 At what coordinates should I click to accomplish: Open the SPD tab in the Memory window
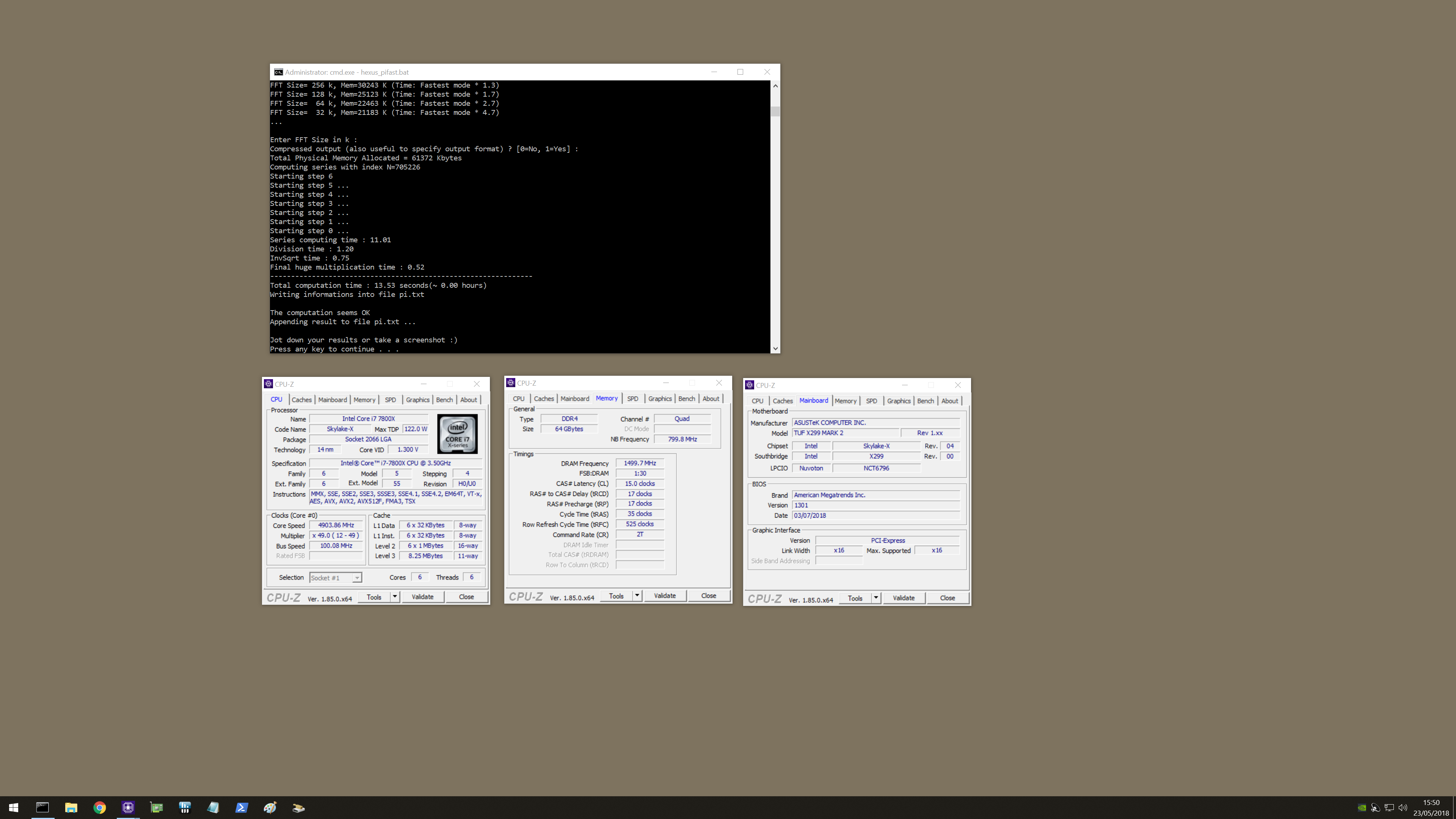pyautogui.click(x=632, y=399)
